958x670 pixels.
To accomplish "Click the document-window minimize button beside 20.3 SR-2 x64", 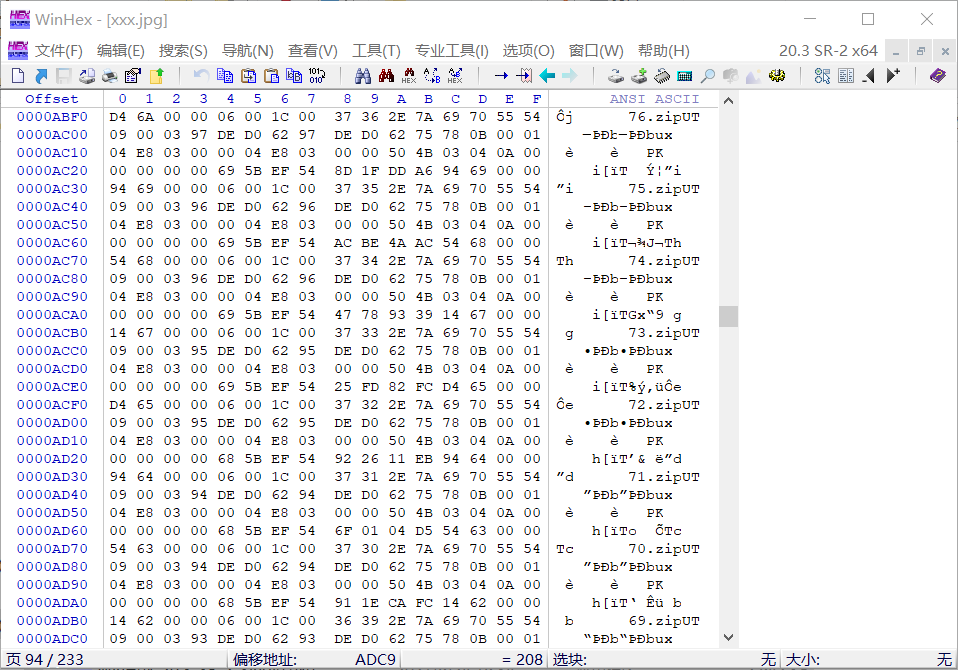I will pos(896,52).
